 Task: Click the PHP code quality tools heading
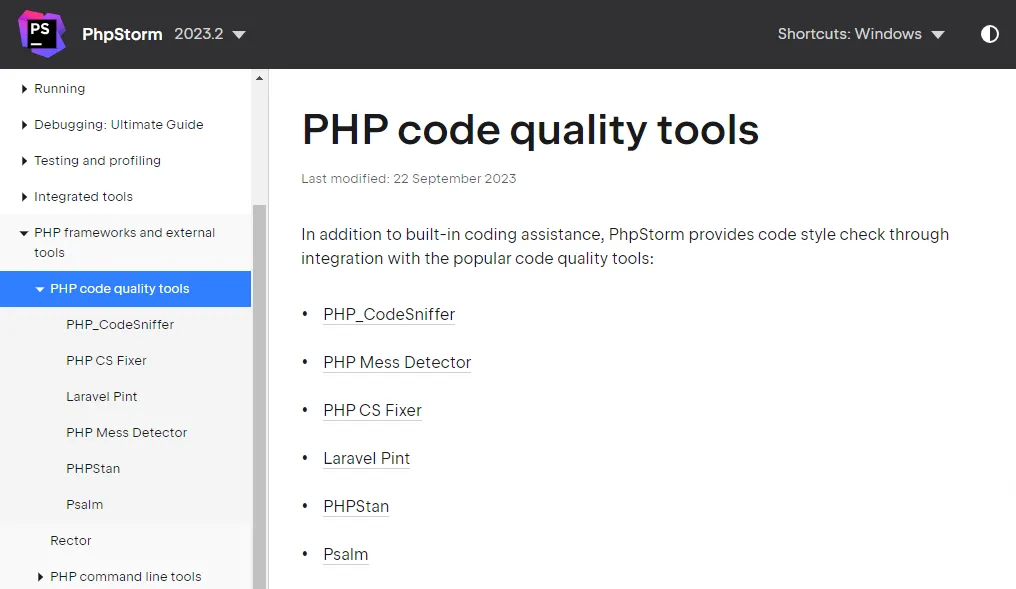point(530,130)
